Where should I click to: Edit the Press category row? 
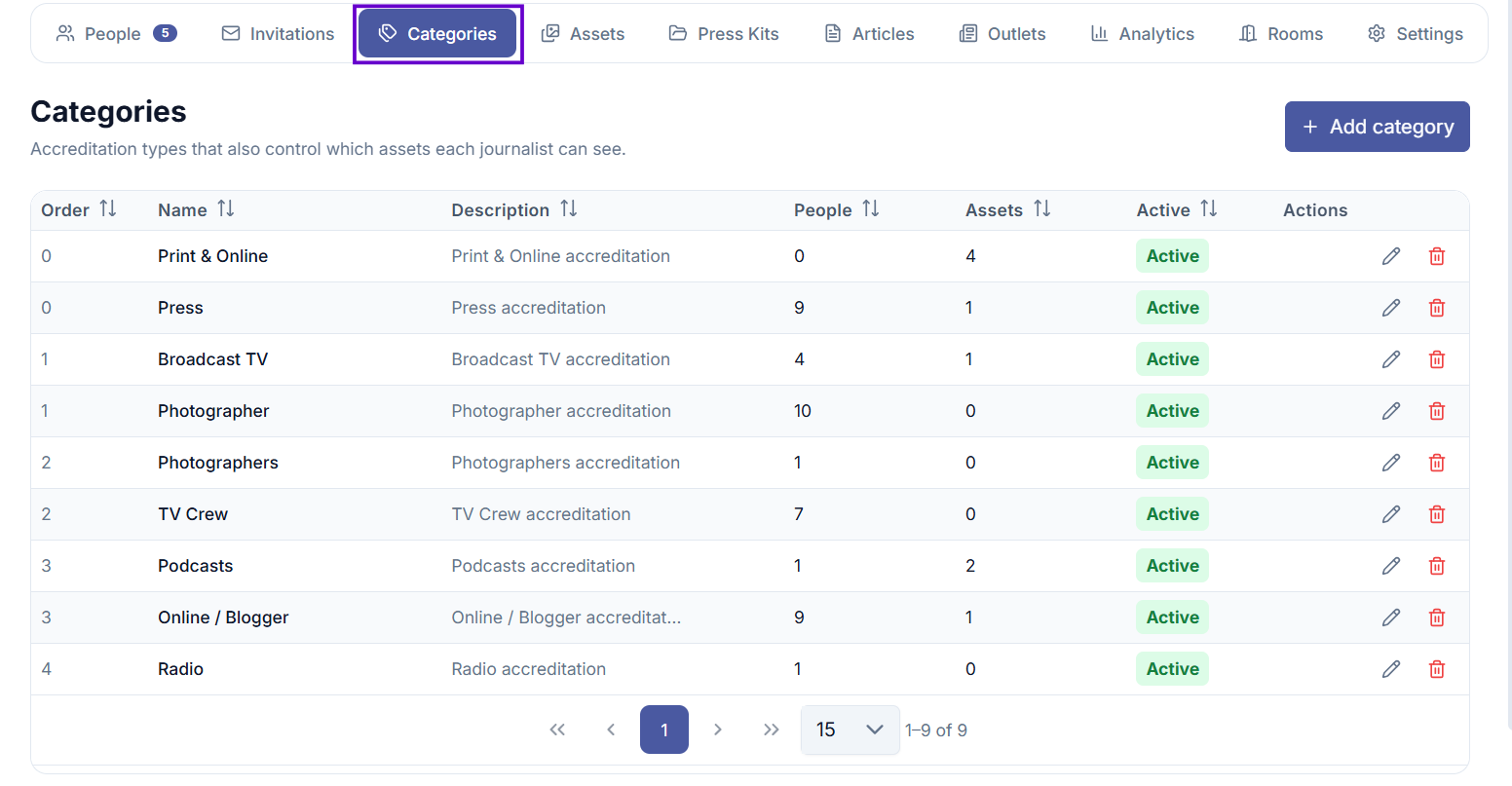click(1391, 308)
